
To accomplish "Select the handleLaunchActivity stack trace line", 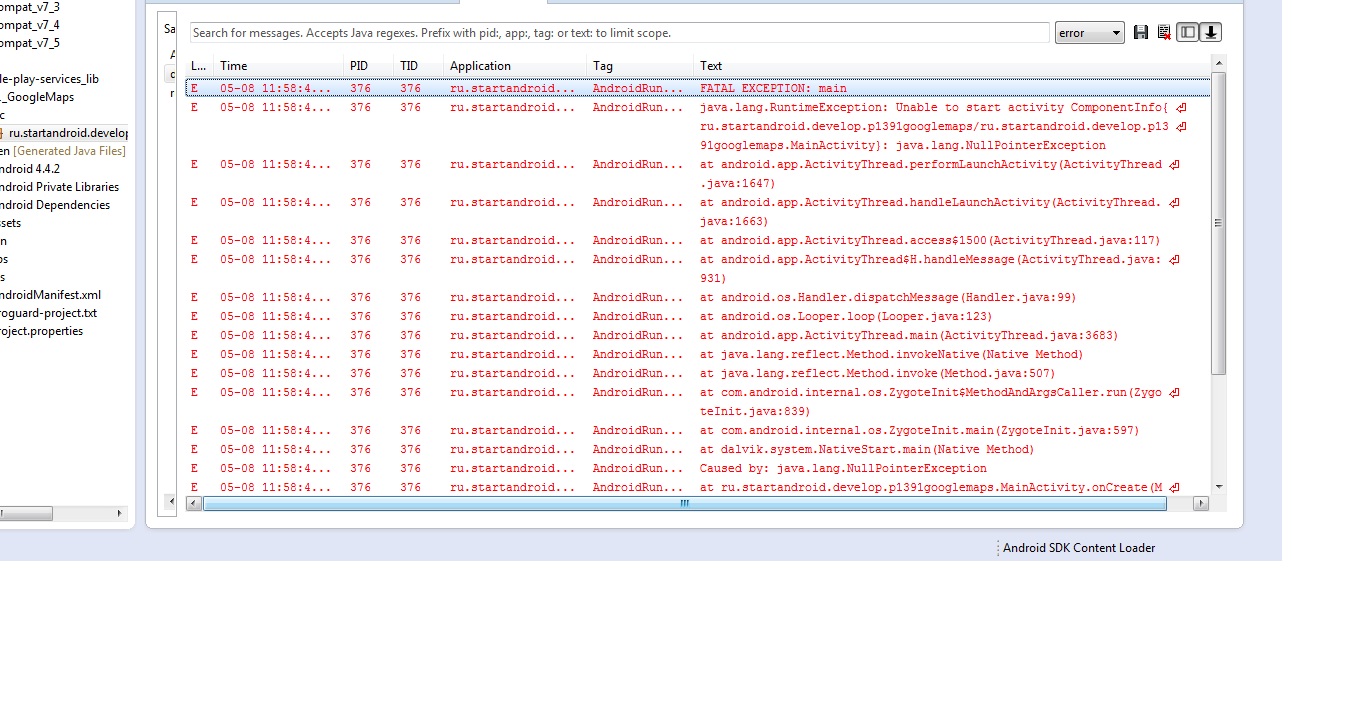I will [x=698, y=211].
